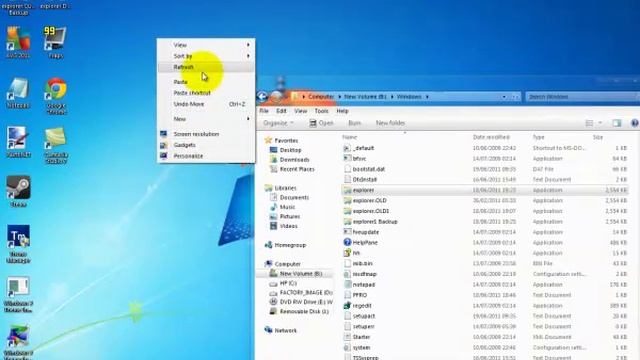Click the explorer application file icon
640x360 pixels.
347,190
